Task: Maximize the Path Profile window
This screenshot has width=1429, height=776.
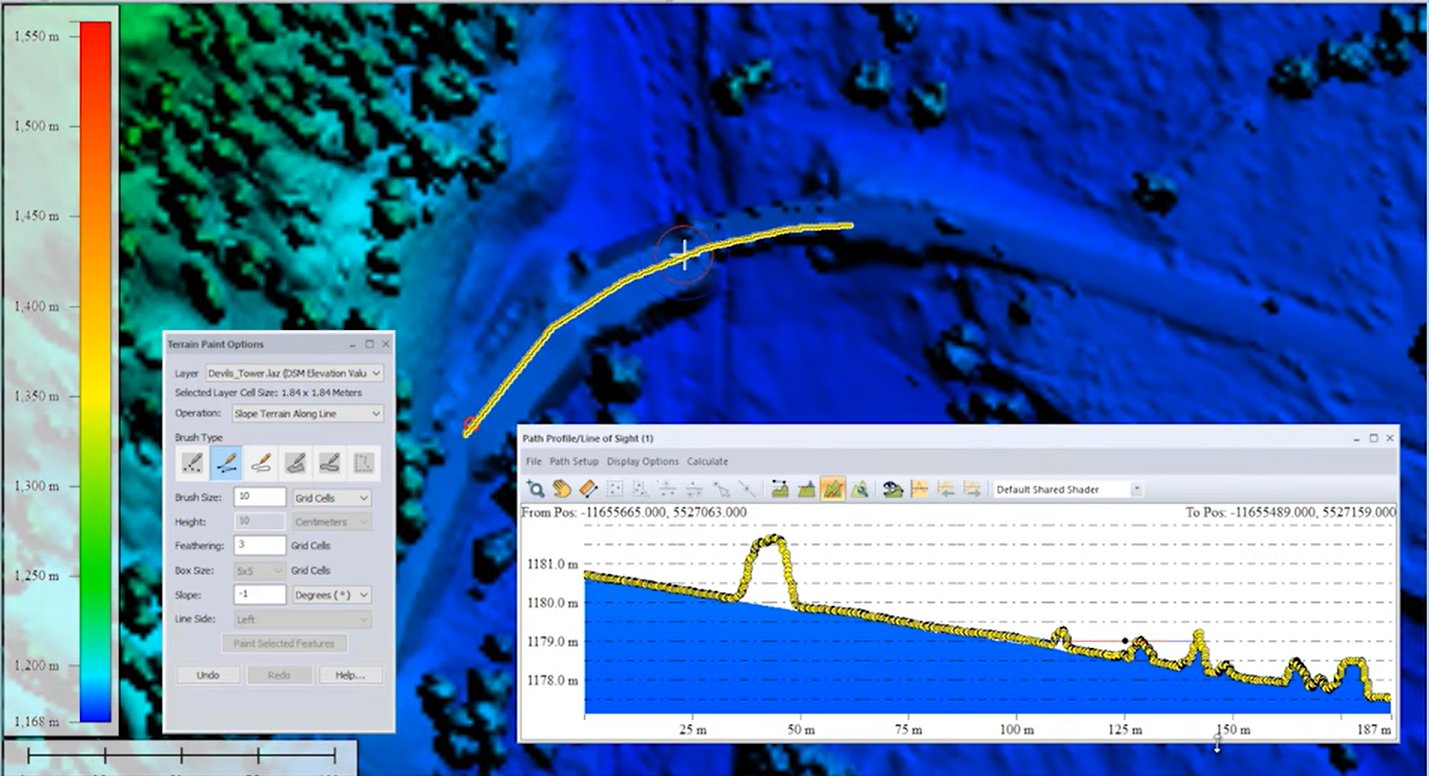Action: pos(1373,438)
